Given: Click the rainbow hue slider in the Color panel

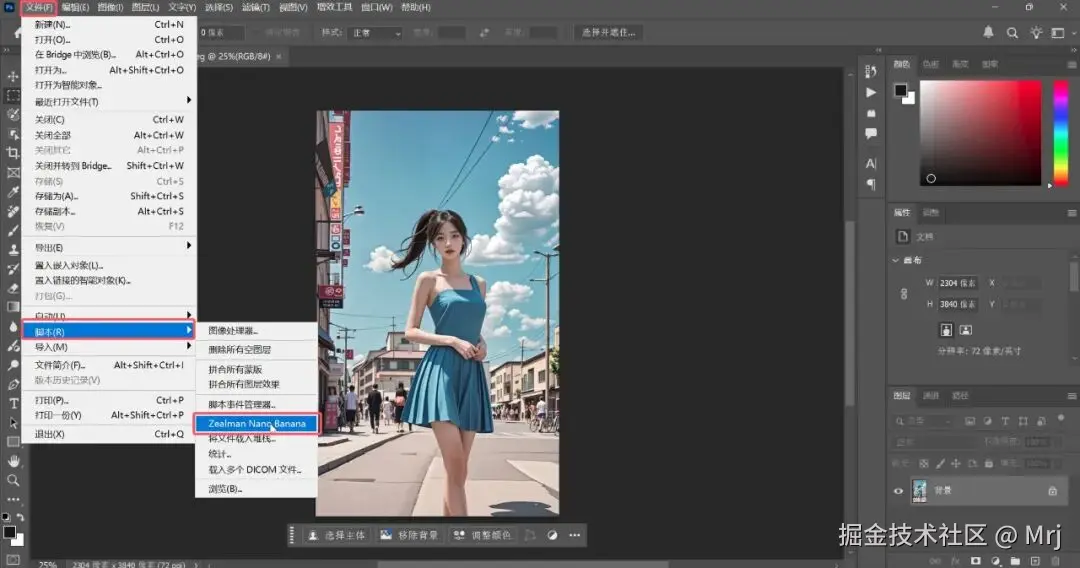Looking at the screenshot, I should coord(1061,132).
